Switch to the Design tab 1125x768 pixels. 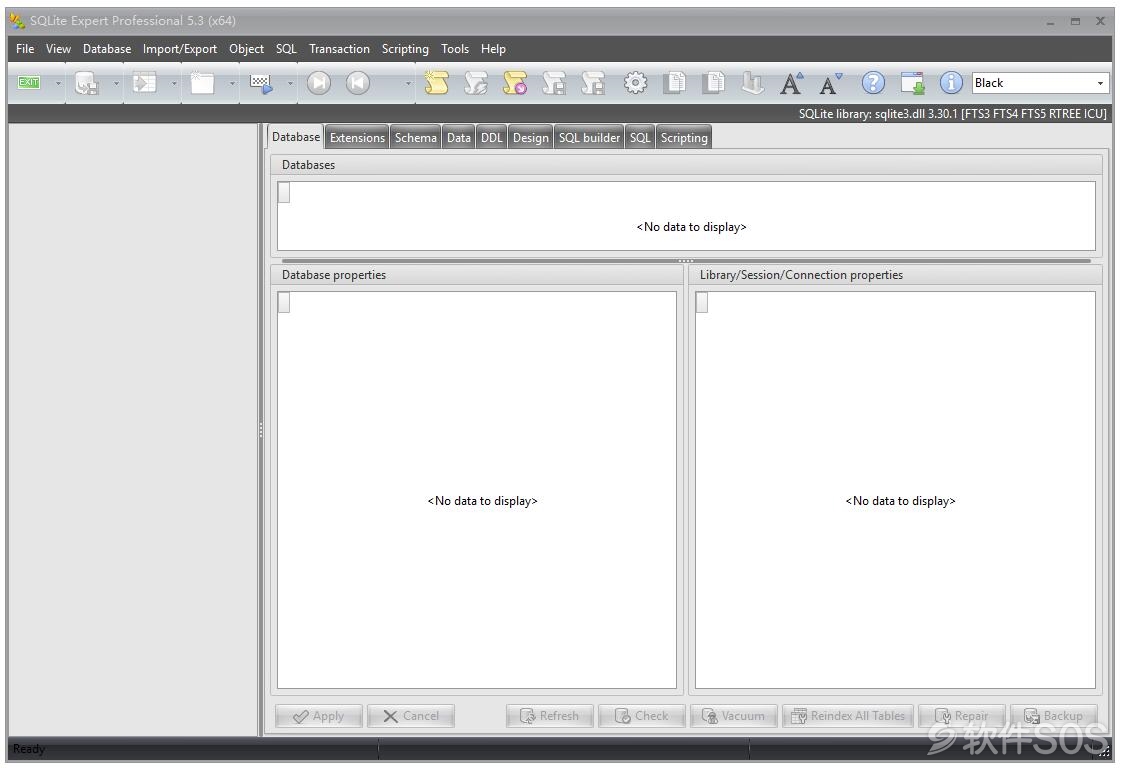tap(530, 138)
